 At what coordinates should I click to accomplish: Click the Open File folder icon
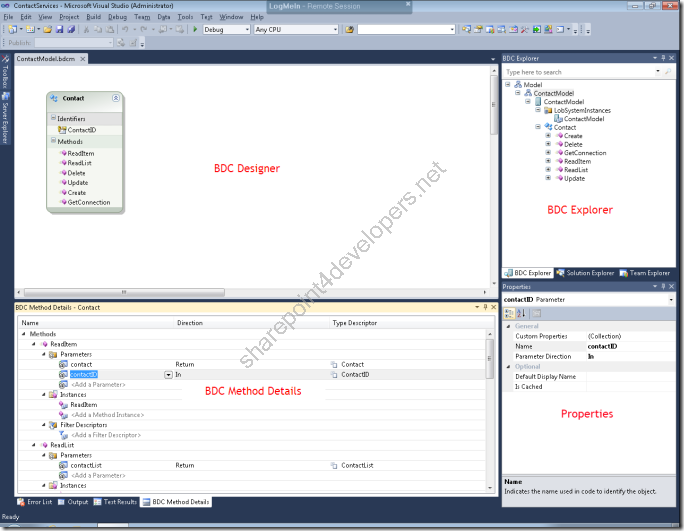point(48,29)
